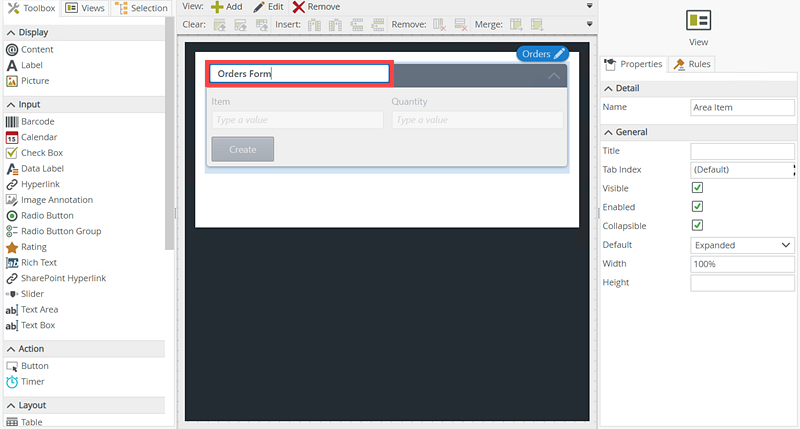
Task: Click Remove in the View toolbar
Action: 316,7
